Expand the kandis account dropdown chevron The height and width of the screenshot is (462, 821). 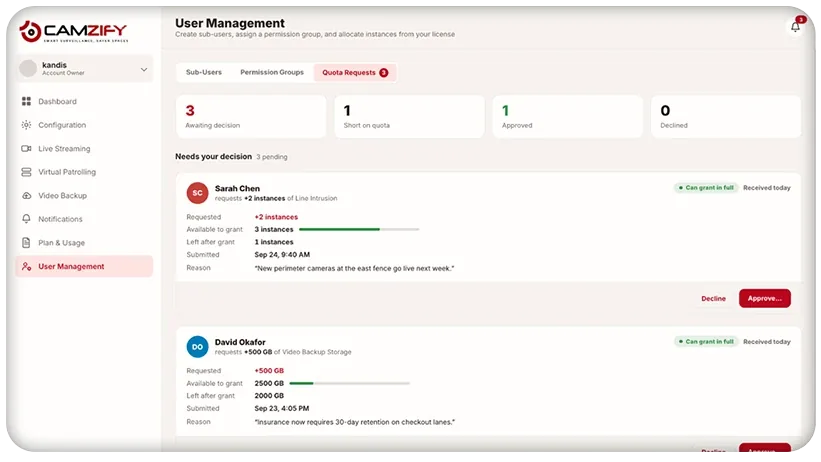pyautogui.click(x=143, y=69)
